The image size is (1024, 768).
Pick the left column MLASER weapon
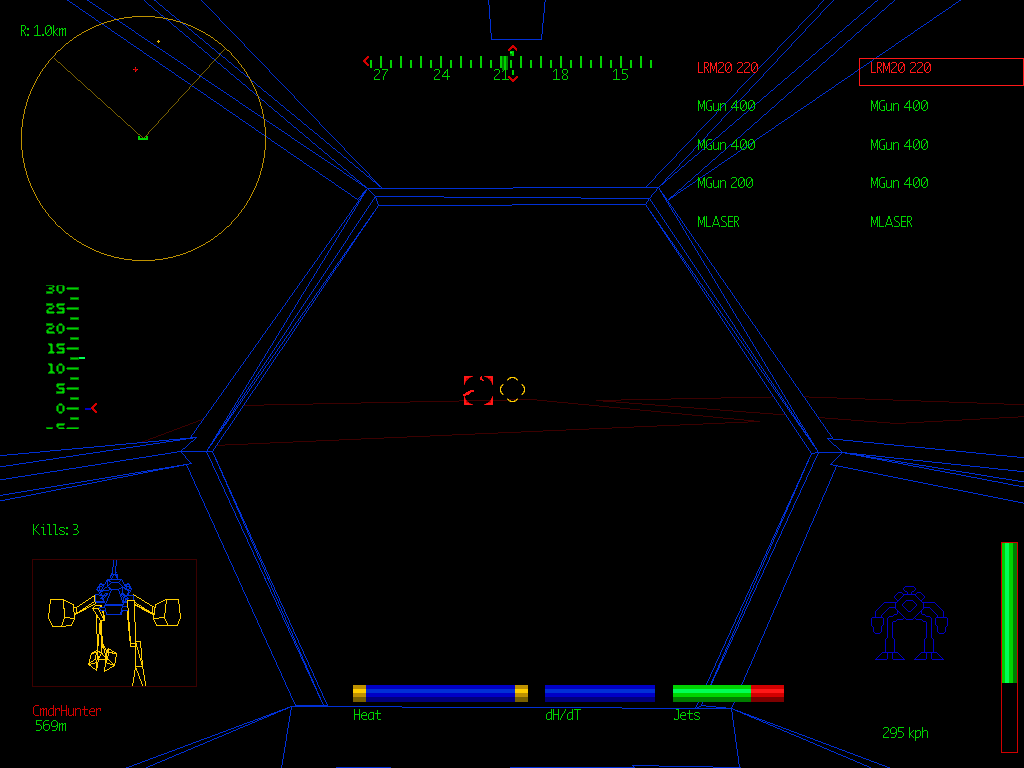click(718, 222)
